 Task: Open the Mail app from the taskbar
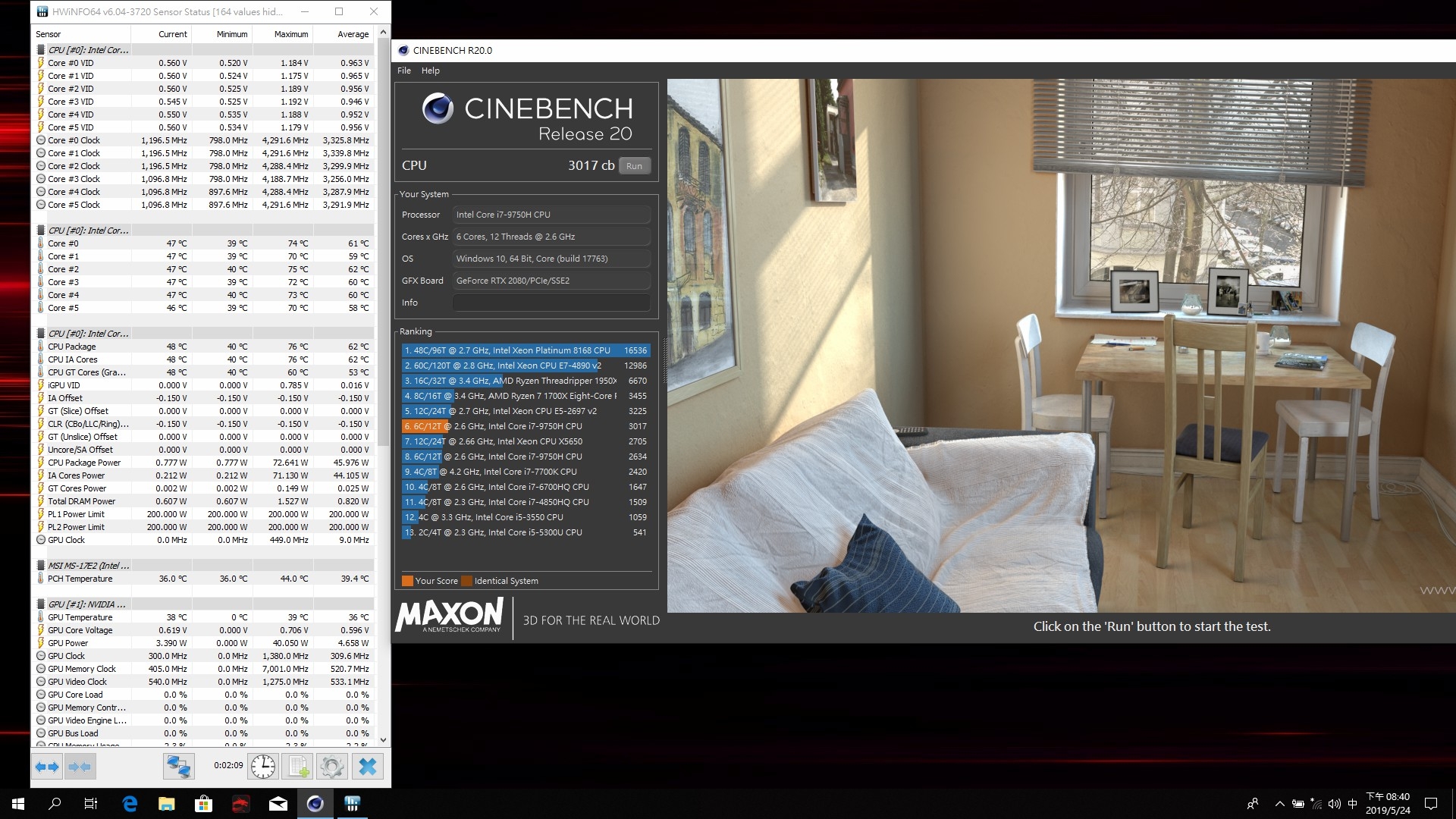pyautogui.click(x=278, y=804)
